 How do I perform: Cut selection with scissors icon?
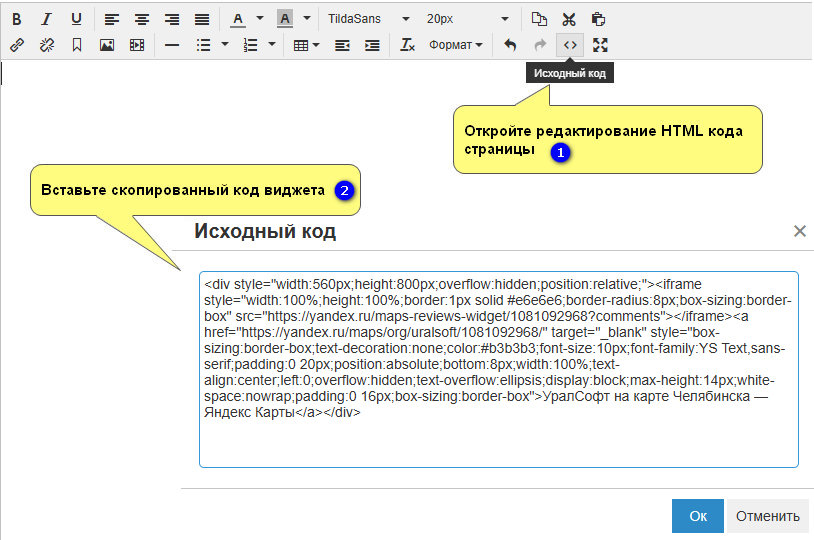tap(569, 19)
